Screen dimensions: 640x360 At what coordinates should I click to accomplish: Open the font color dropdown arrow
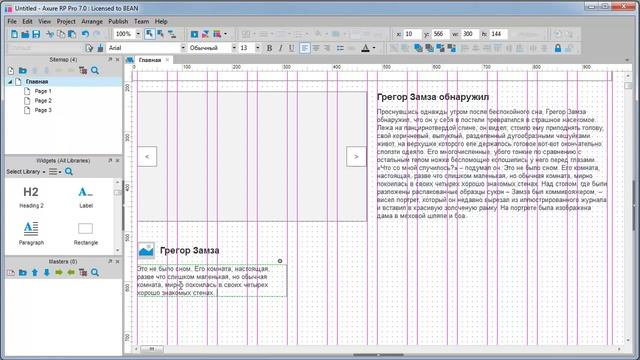374,48
